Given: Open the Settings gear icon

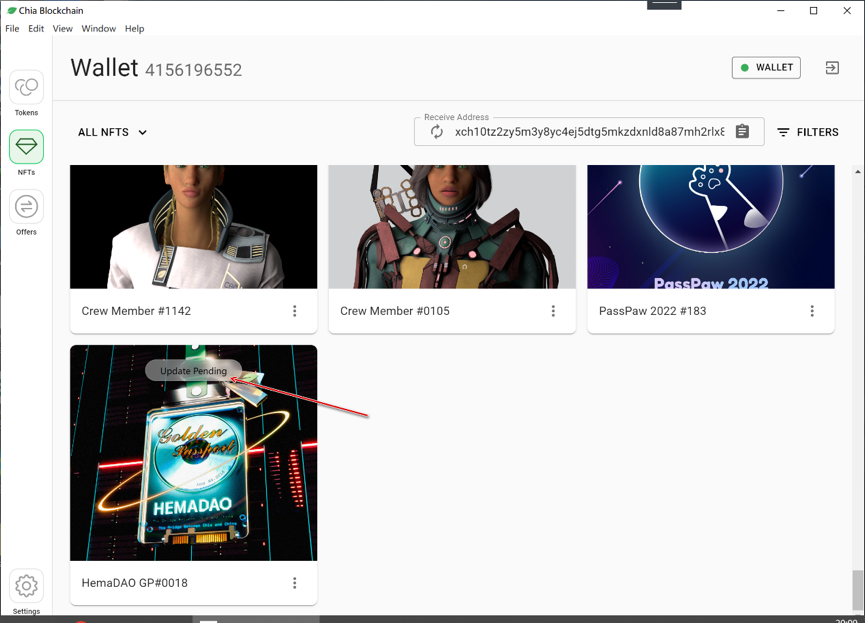Looking at the screenshot, I should click(x=26, y=586).
